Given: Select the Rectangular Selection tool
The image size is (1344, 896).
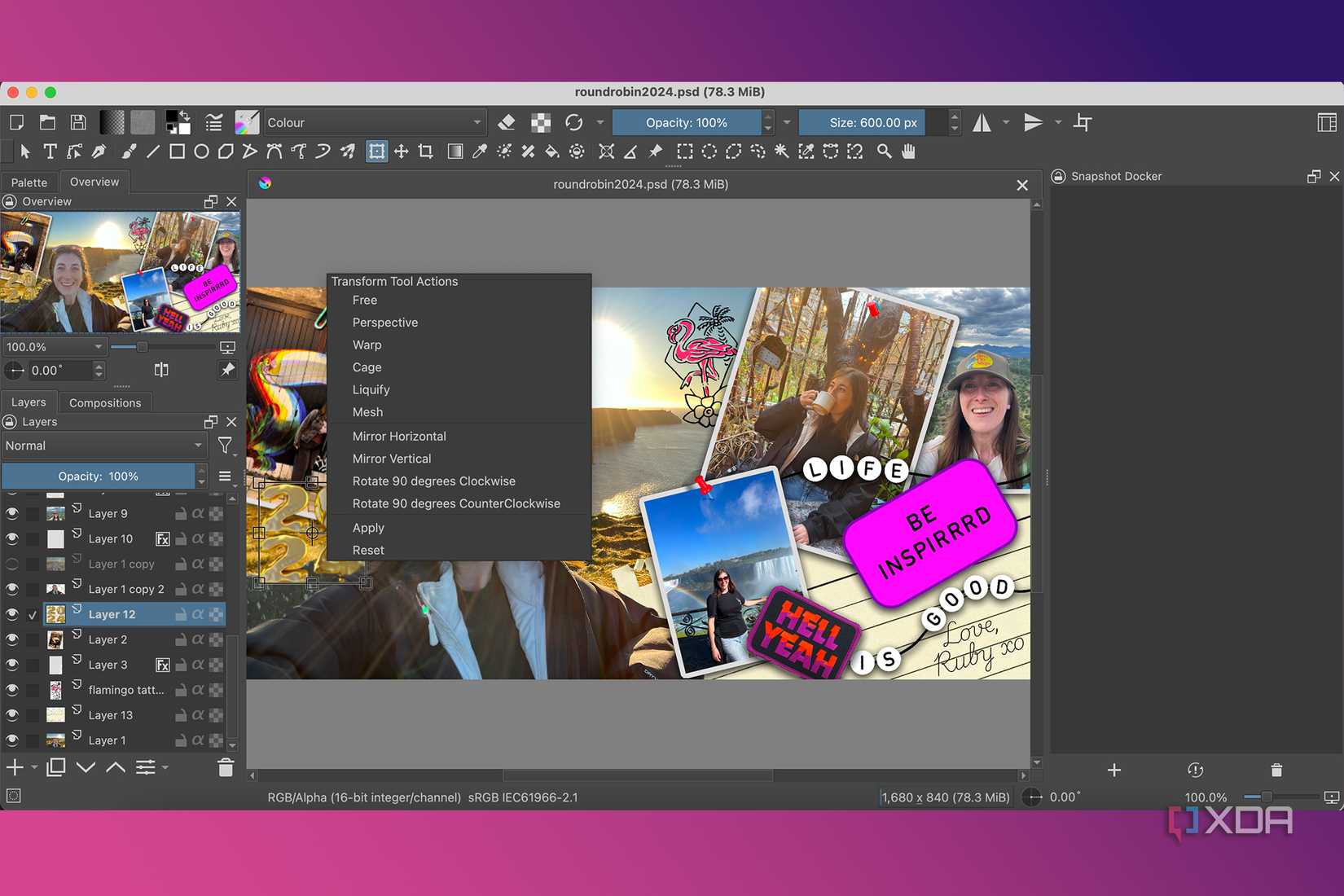Looking at the screenshot, I should tap(684, 152).
